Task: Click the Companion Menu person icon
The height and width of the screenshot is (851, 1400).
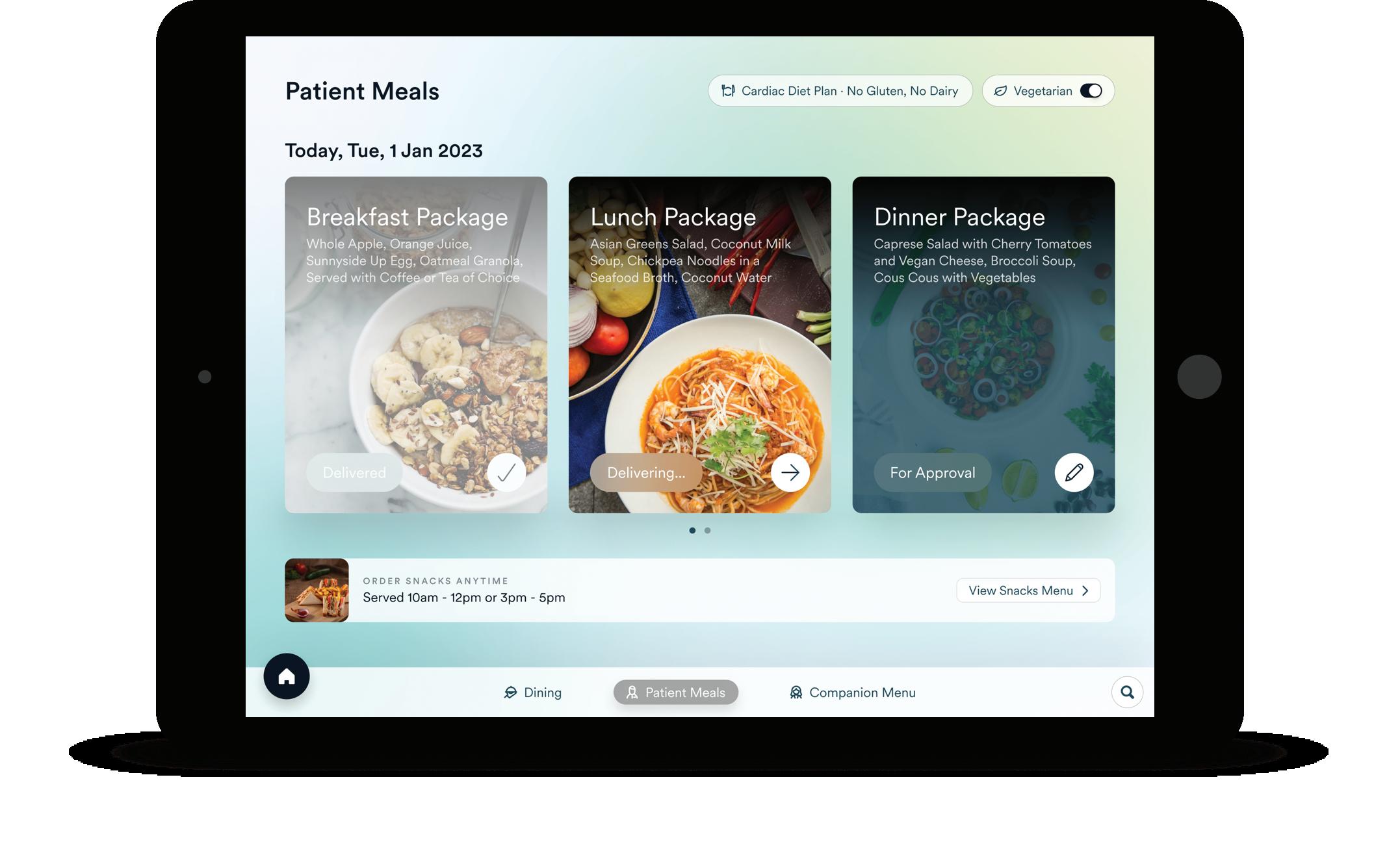Action: [796, 692]
